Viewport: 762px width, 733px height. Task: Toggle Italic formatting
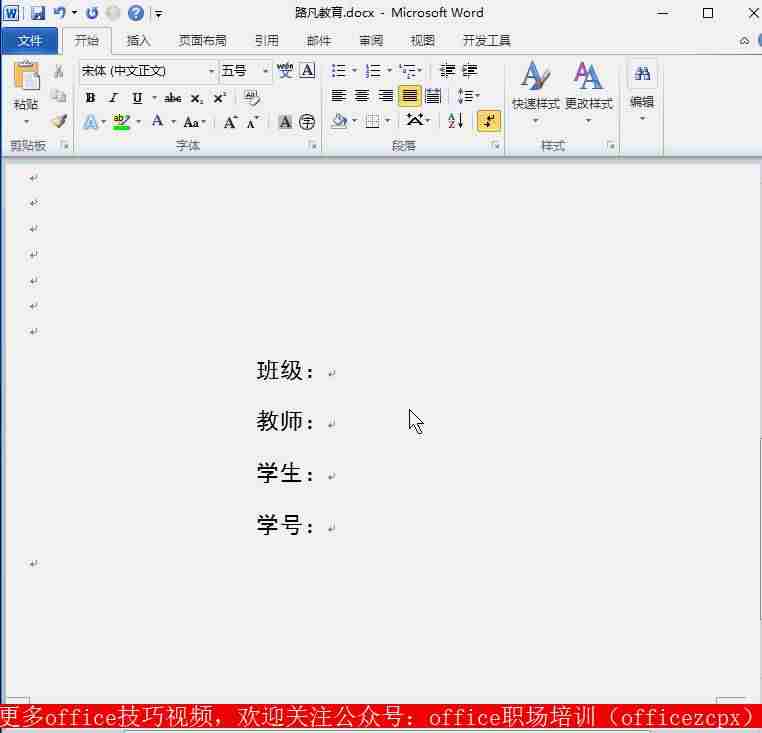pyautogui.click(x=113, y=98)
